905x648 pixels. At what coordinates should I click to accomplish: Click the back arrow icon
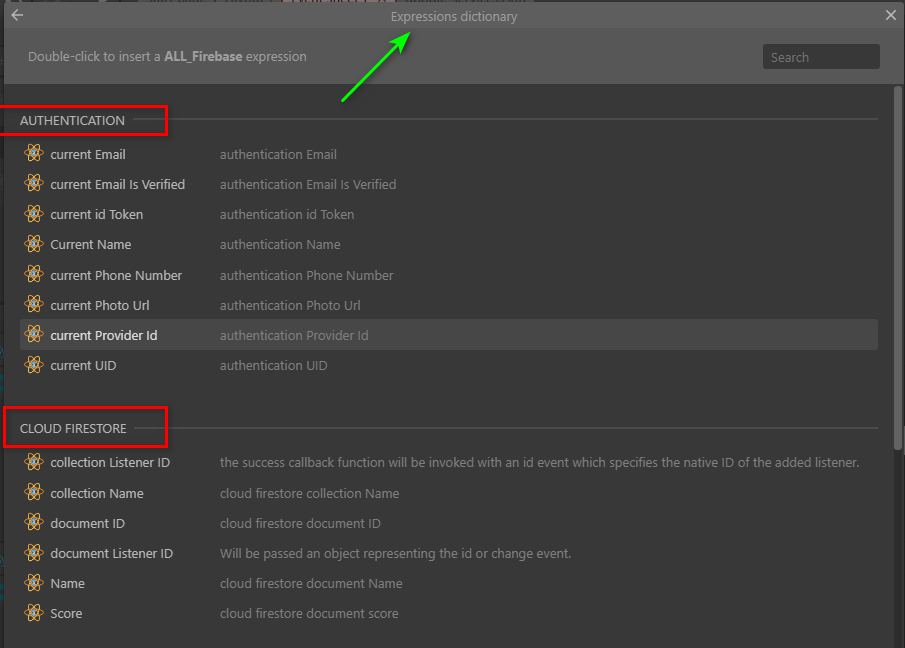click(x=17, y=15)
